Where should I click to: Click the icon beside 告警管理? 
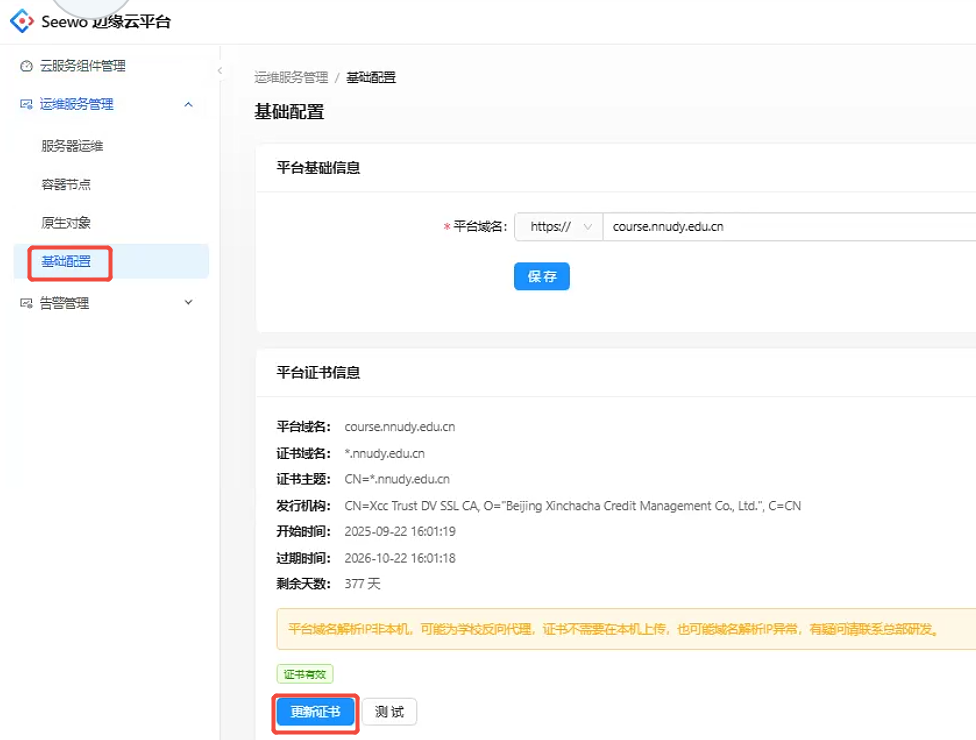click(x=27, y=303)
